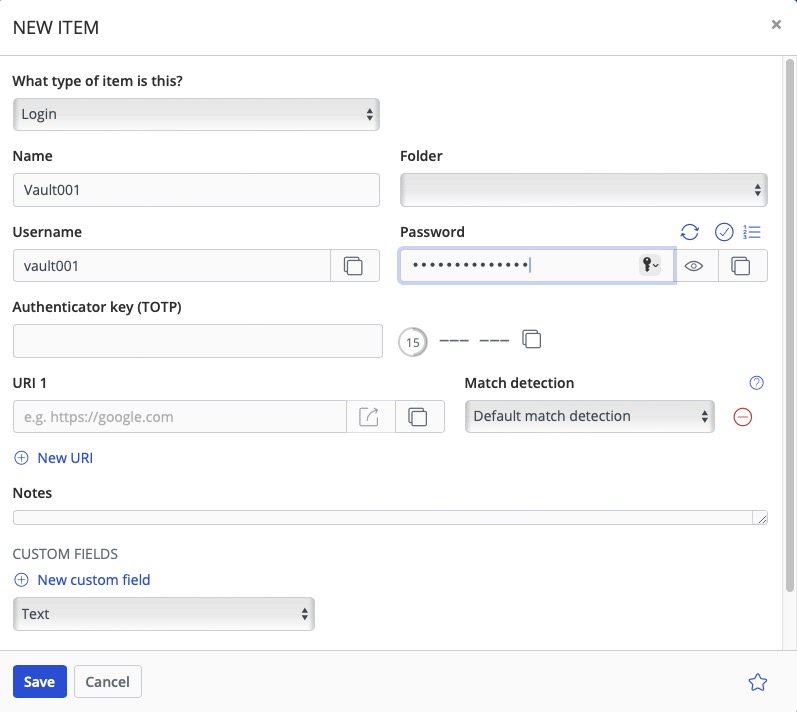This screenshot has width=797, height=712.
Task: Launch the URI 1 link icon
Action: tap(370, 417)
